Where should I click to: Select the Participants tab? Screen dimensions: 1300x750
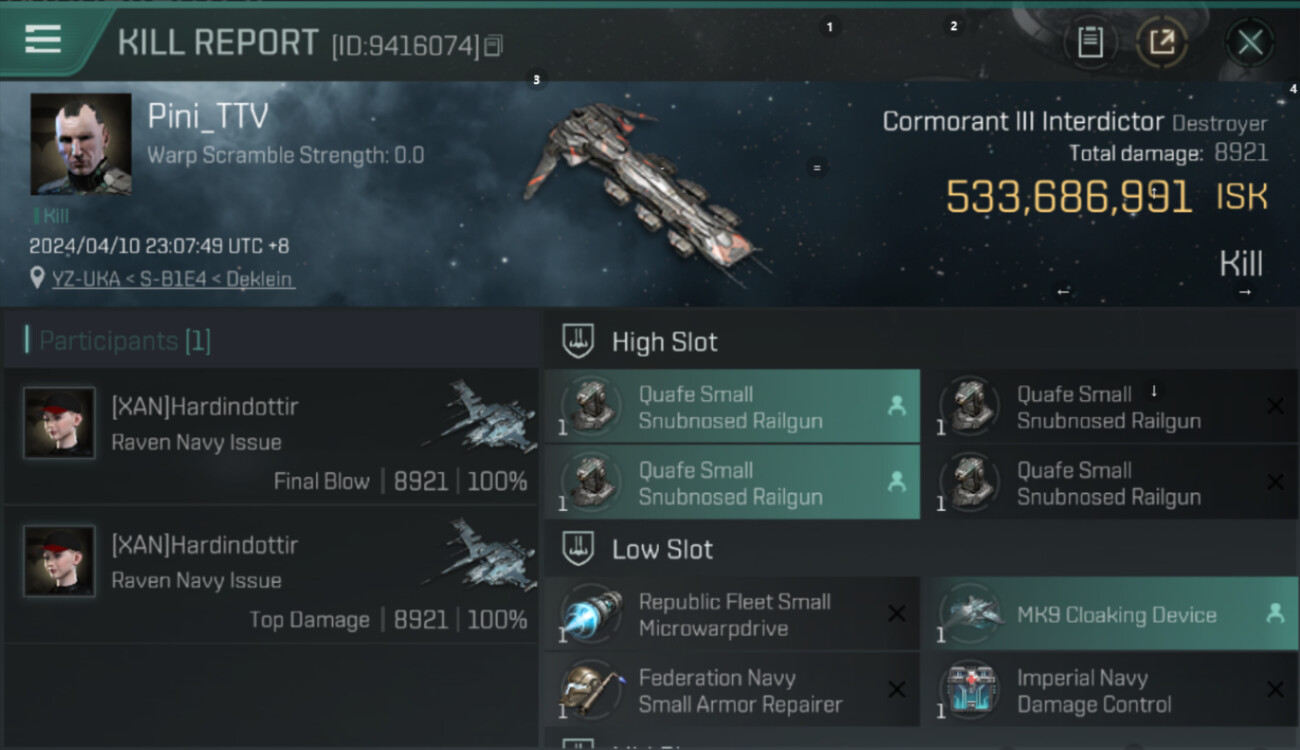[x=124, y=341]
